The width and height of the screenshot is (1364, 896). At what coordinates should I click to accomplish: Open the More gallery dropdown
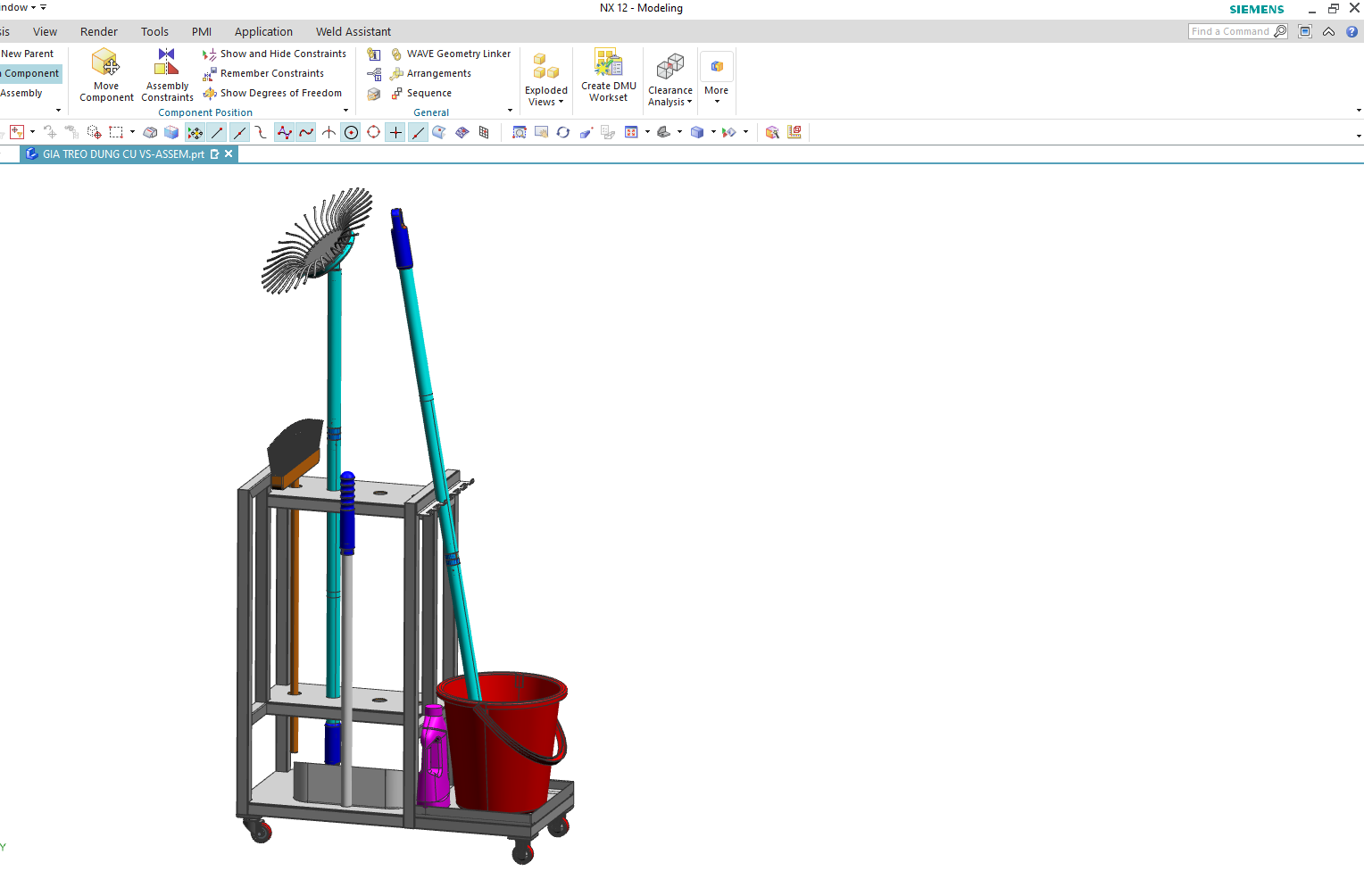pyautogui.click(x=717, y=101)
